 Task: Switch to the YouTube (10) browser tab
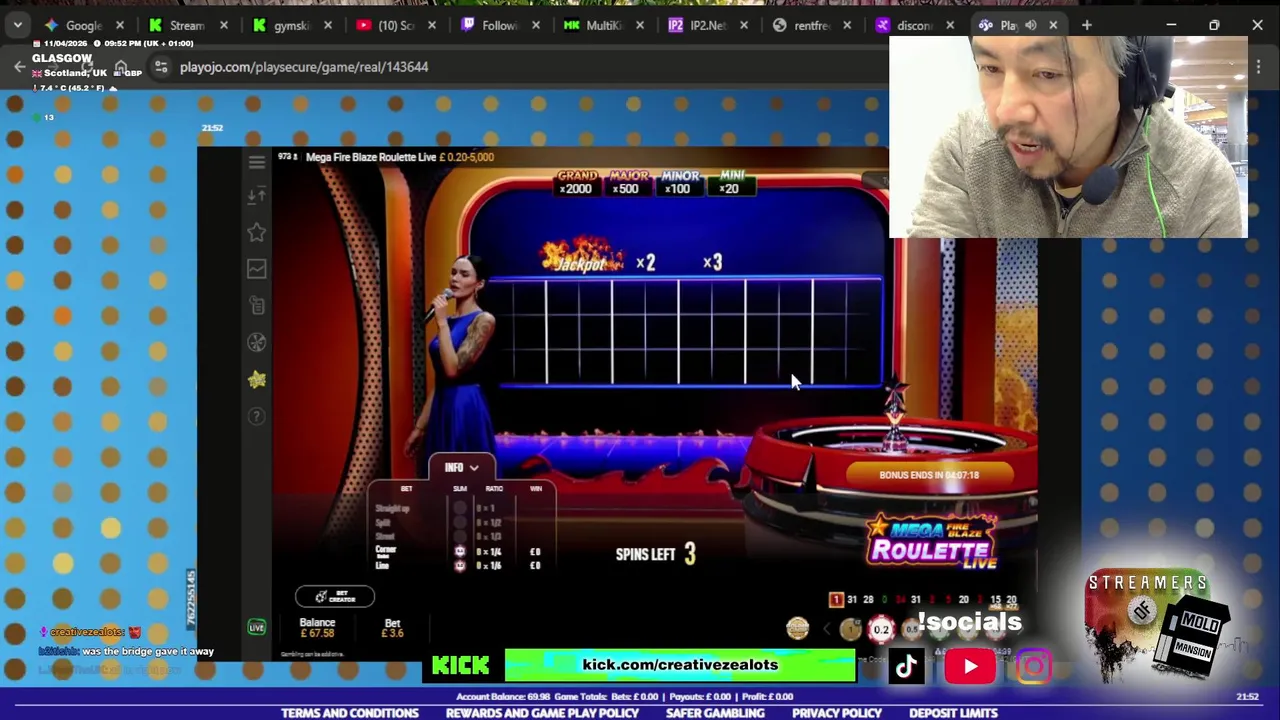pyautogui.click(x=396, y=25)
